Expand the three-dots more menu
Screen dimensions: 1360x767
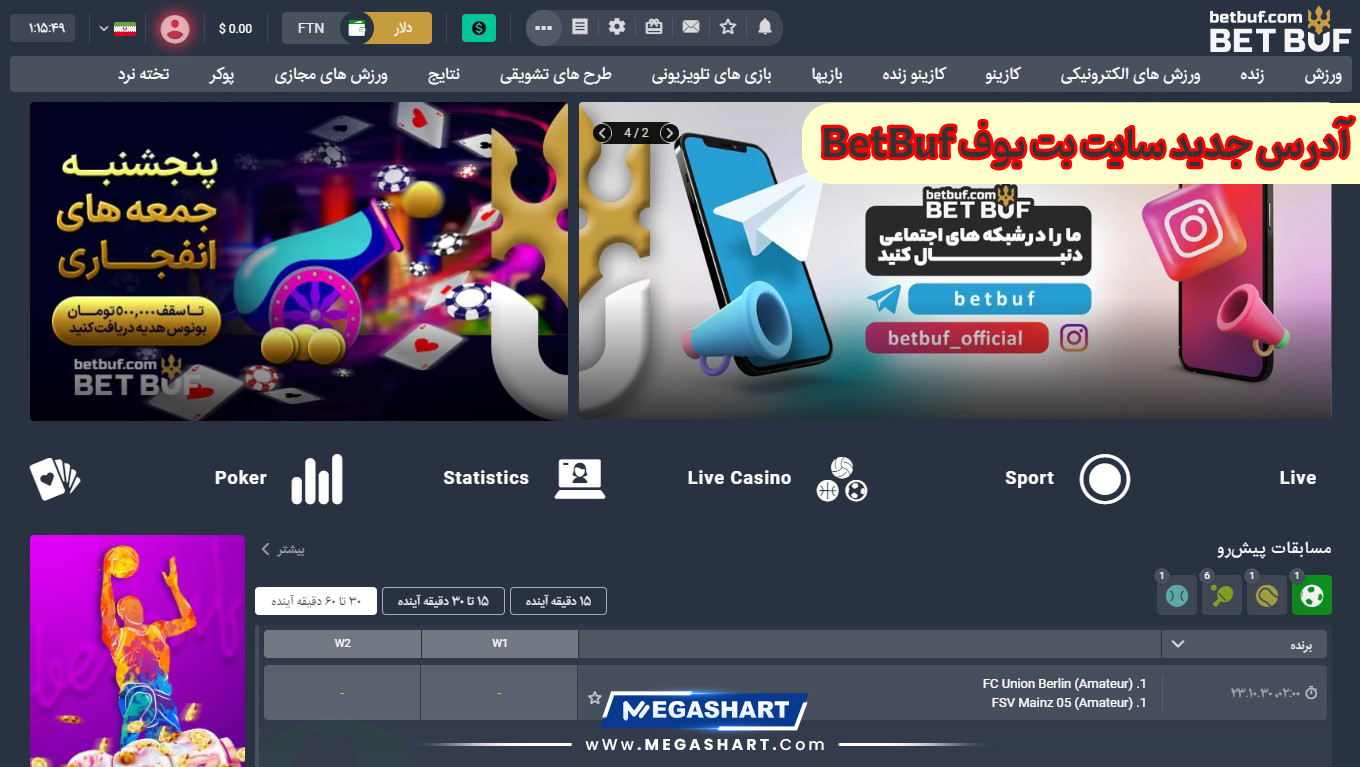543,27
